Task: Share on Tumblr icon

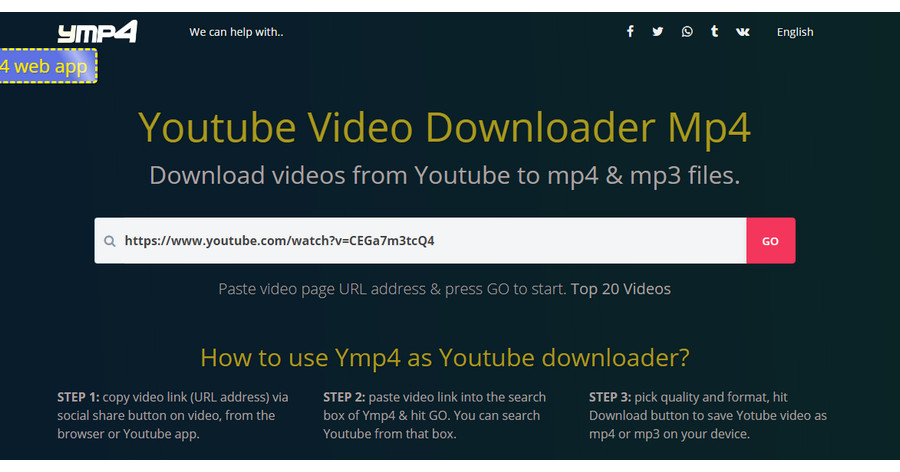Action: point(715,31)
